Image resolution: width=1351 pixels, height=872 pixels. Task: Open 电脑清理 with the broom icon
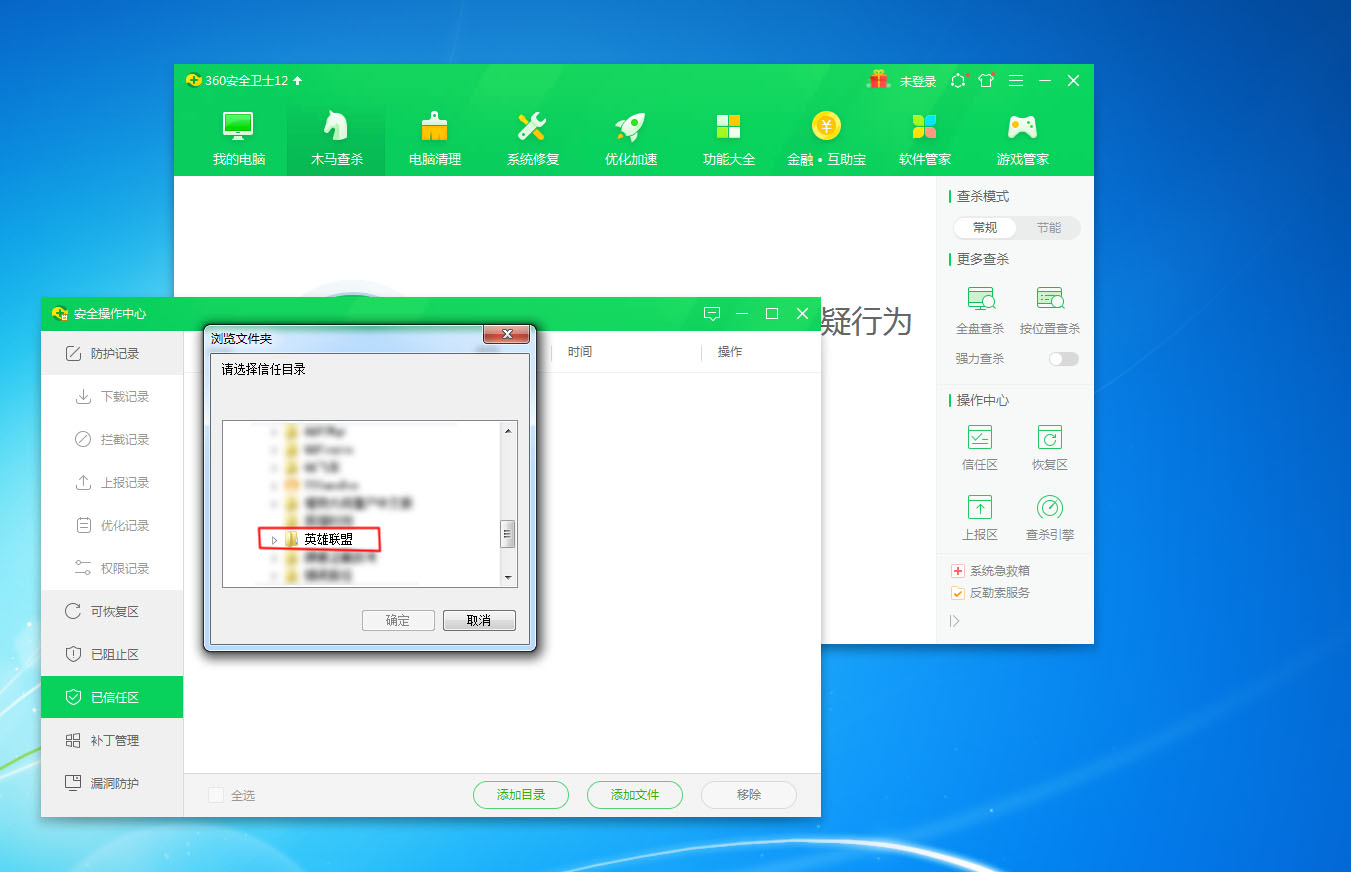click(434, 139)
